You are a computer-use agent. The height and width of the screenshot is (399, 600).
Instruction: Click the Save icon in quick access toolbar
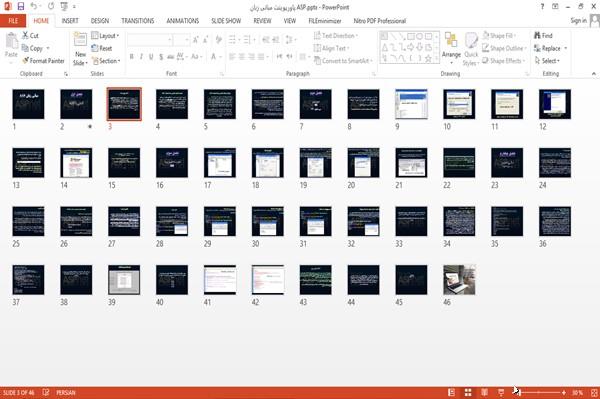coord(21,7)
